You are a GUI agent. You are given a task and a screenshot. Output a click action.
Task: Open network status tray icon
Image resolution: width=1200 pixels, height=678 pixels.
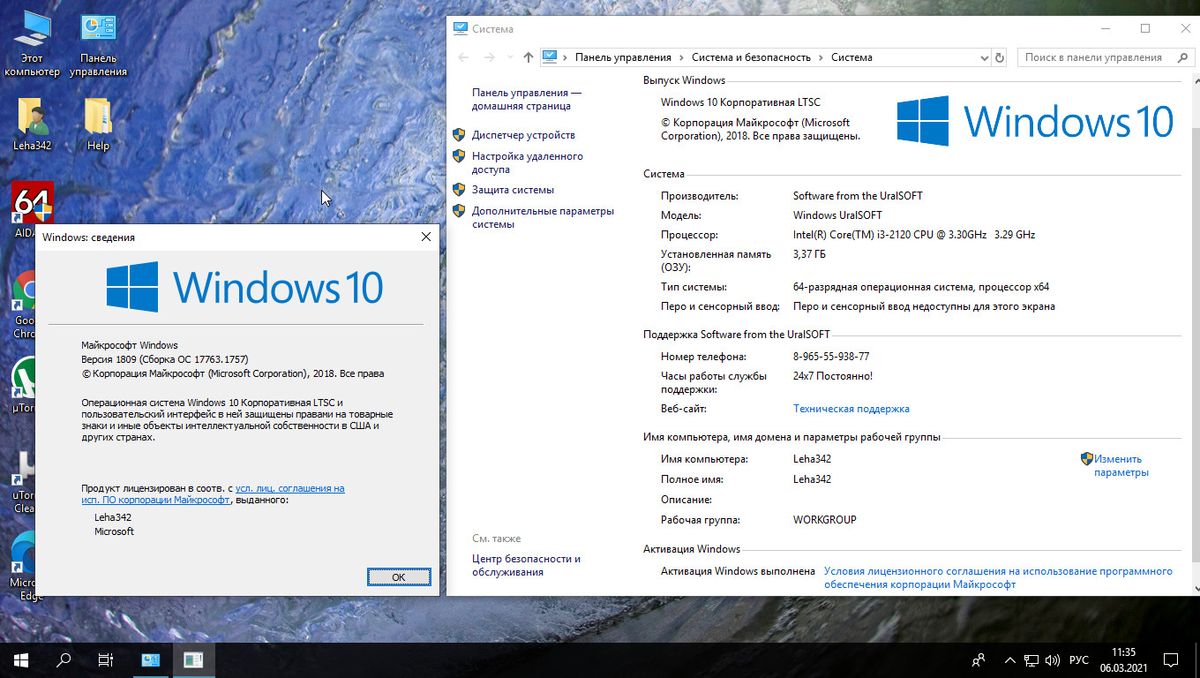click(x=1030, y=661)
